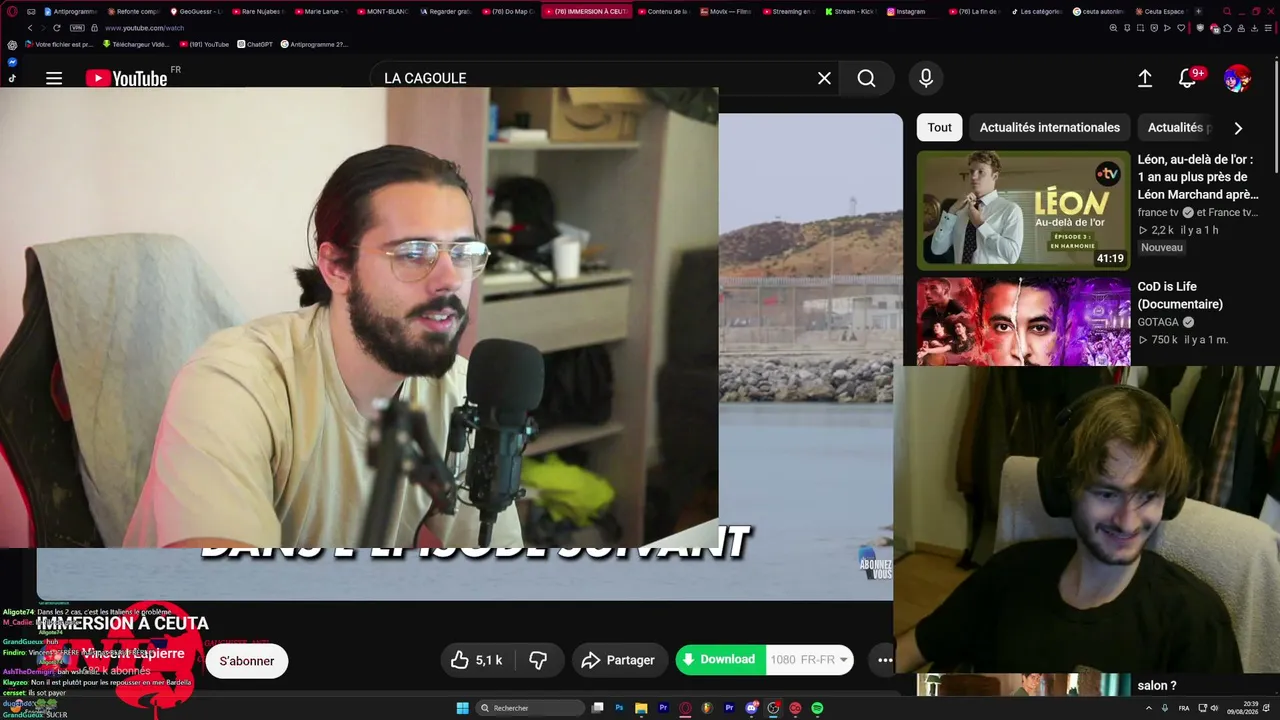
Task: Go back in browser history
Action: [x=30, y=28]
